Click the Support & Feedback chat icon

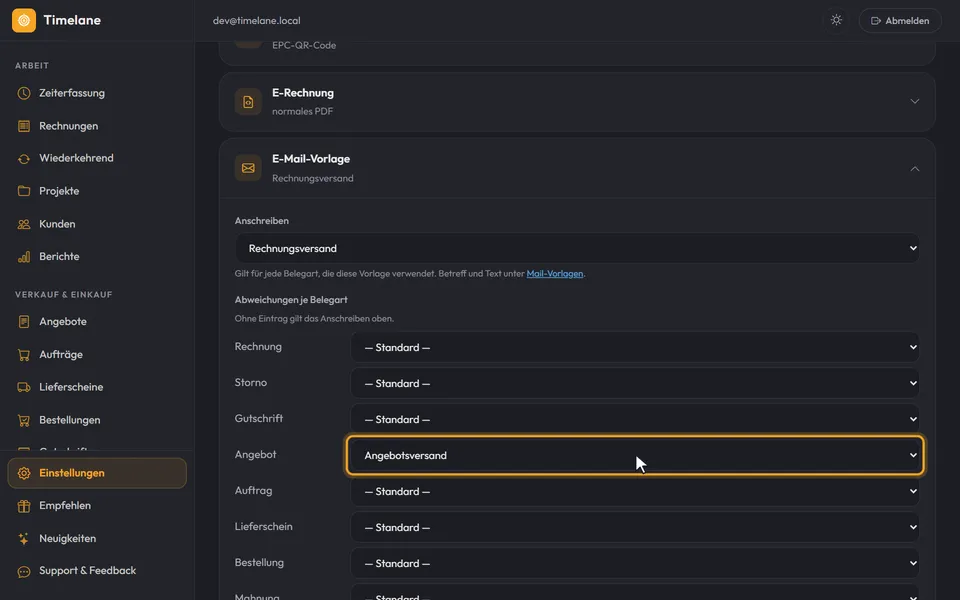tap(24, 571)
